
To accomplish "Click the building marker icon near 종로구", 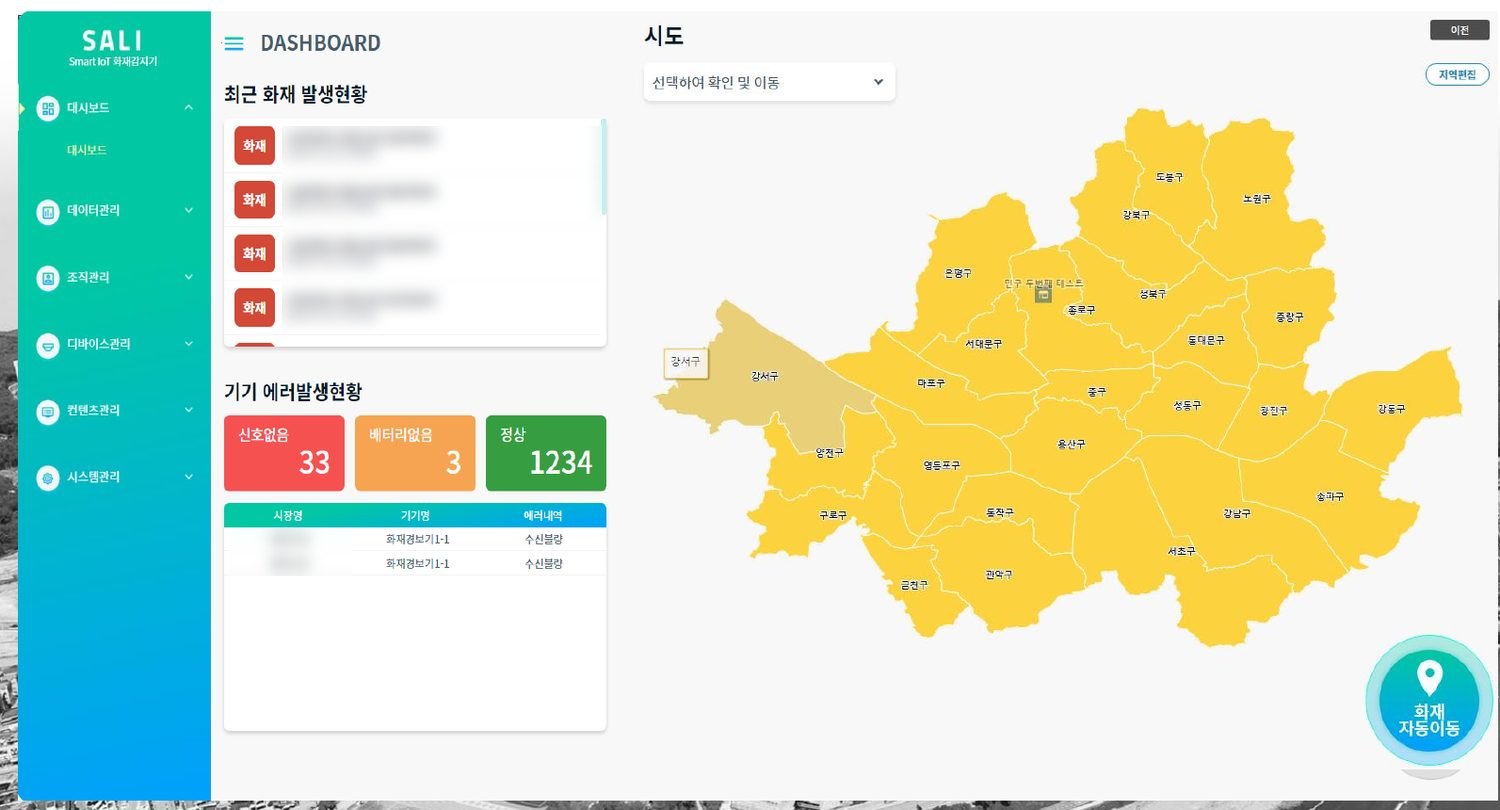I will tap(1043, 295).
